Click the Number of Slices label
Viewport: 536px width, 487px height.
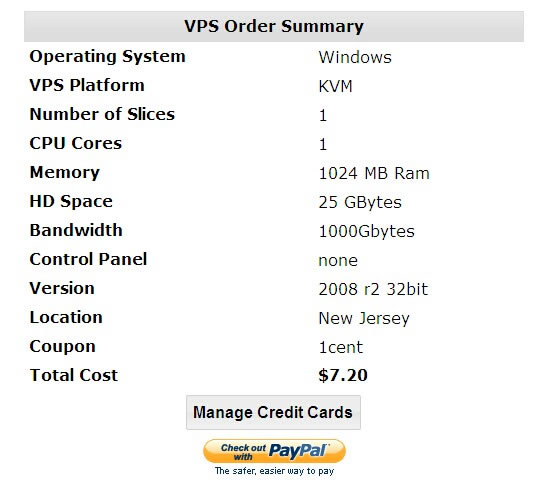(102, 114)
